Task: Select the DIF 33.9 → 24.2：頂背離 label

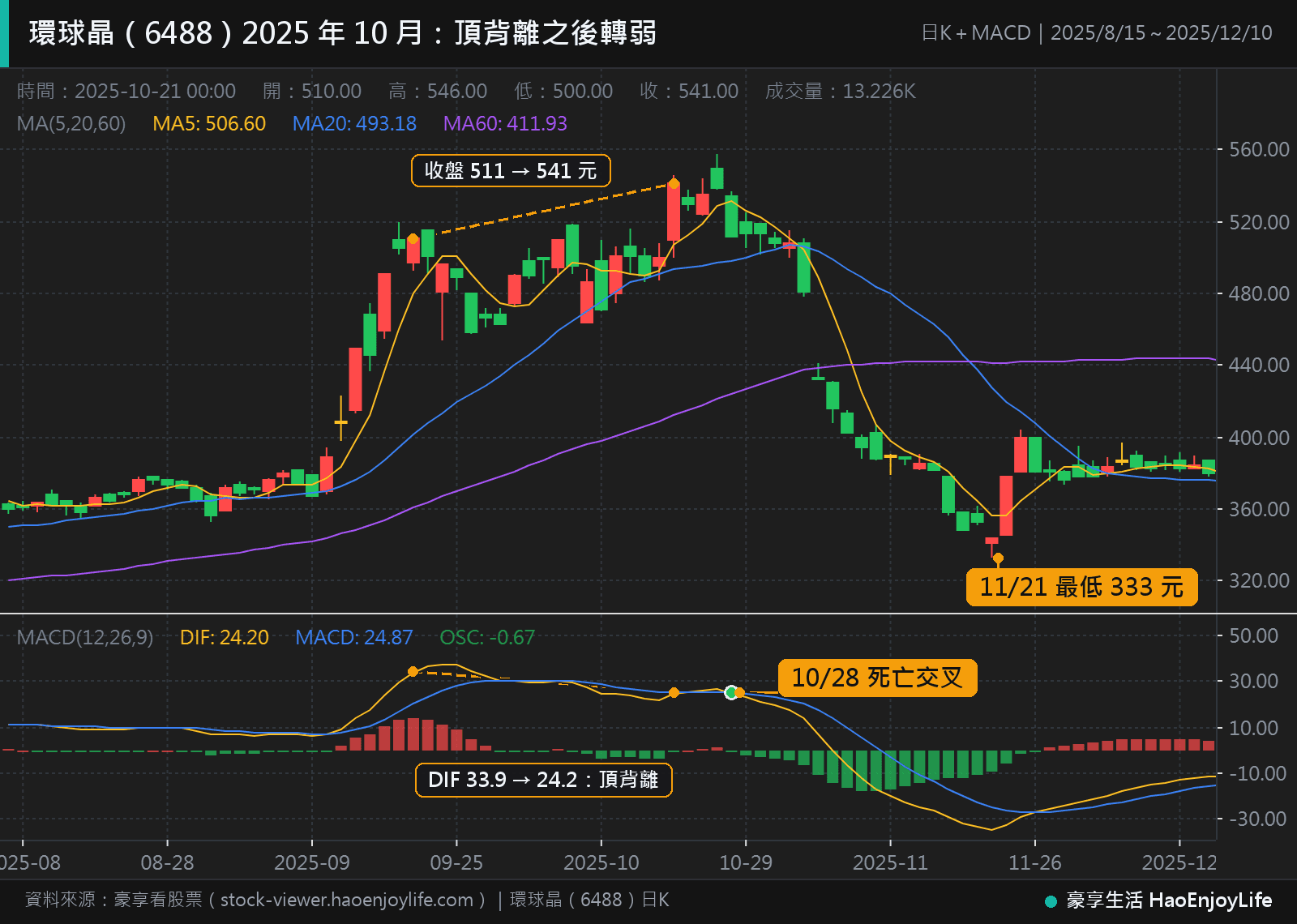Action: pos(543,780)
